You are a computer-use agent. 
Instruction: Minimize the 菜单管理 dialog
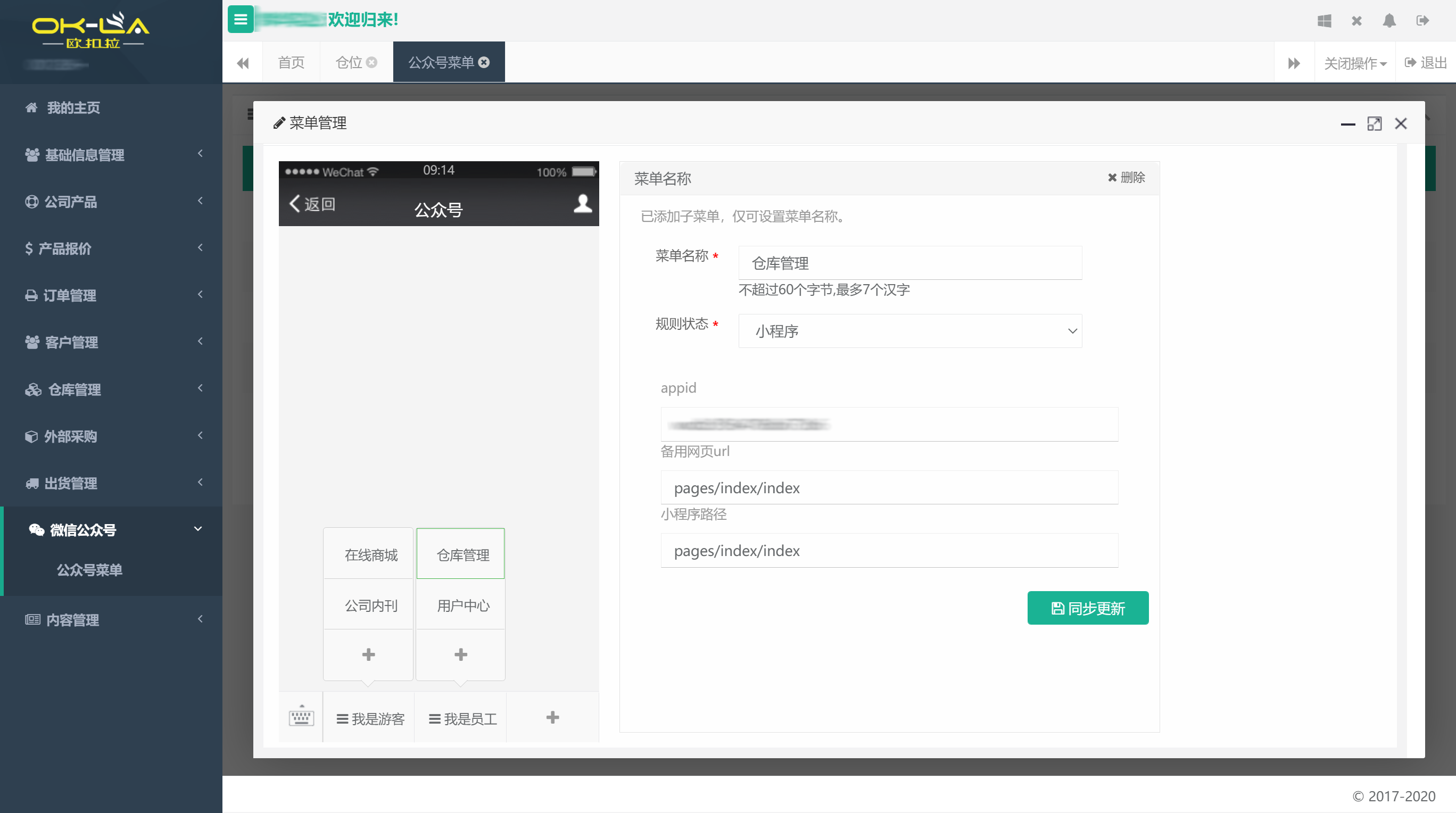coord(1348,124)
